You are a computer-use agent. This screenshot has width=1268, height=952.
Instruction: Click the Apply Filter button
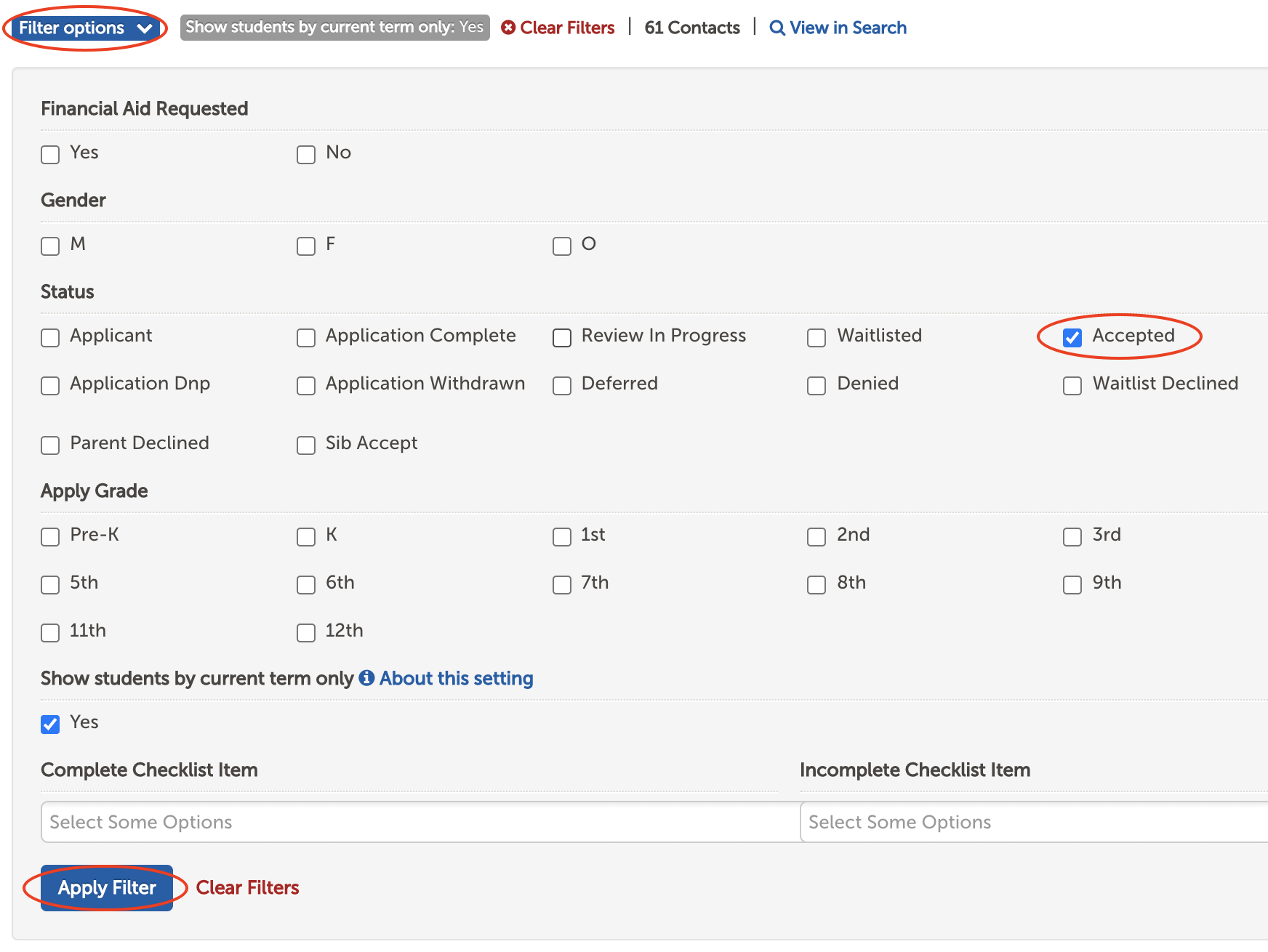pyautogui.click(x=107, y=887)
